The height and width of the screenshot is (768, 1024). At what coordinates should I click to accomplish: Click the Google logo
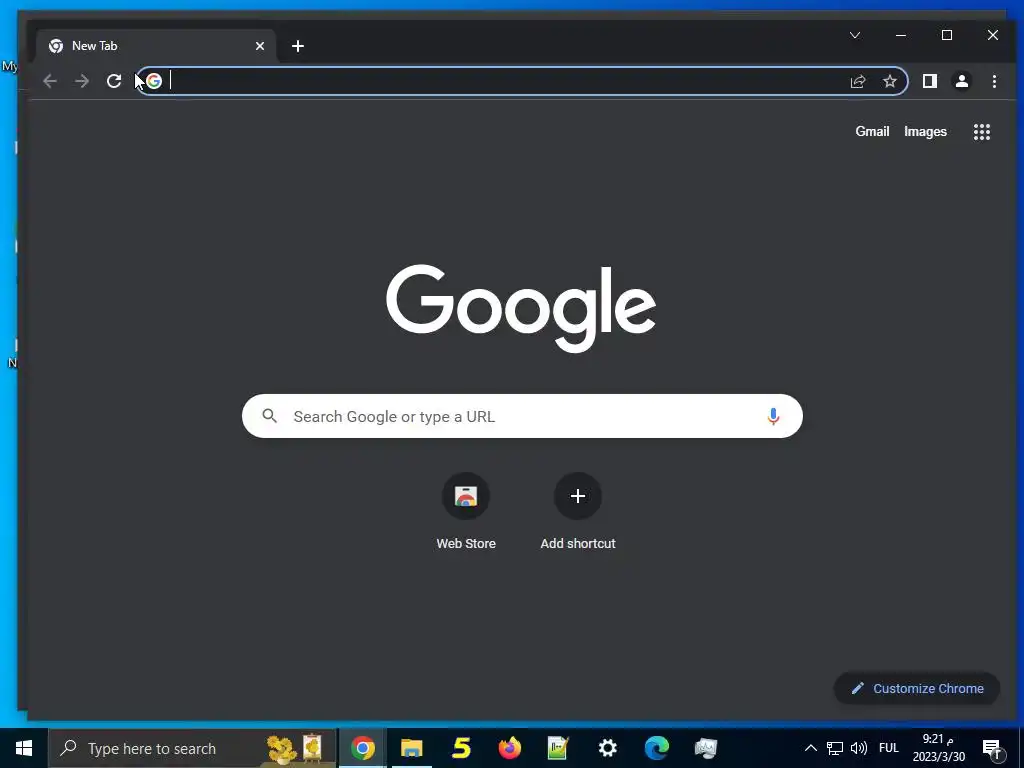click(521, 308)
